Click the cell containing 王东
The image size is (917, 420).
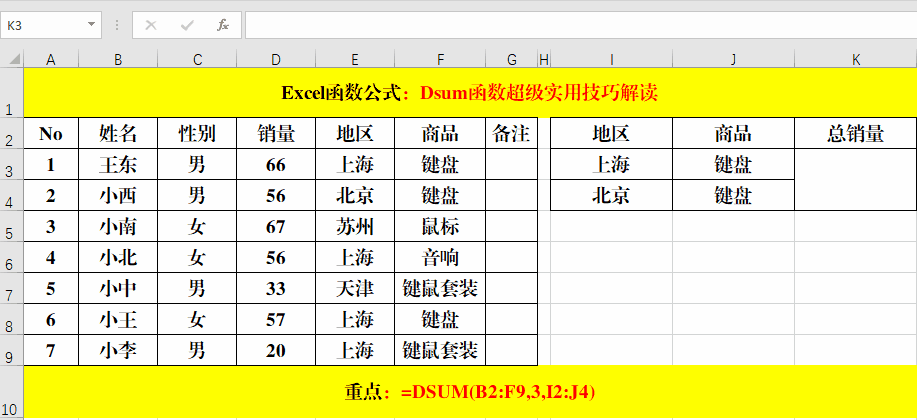(x=118, y=165)
